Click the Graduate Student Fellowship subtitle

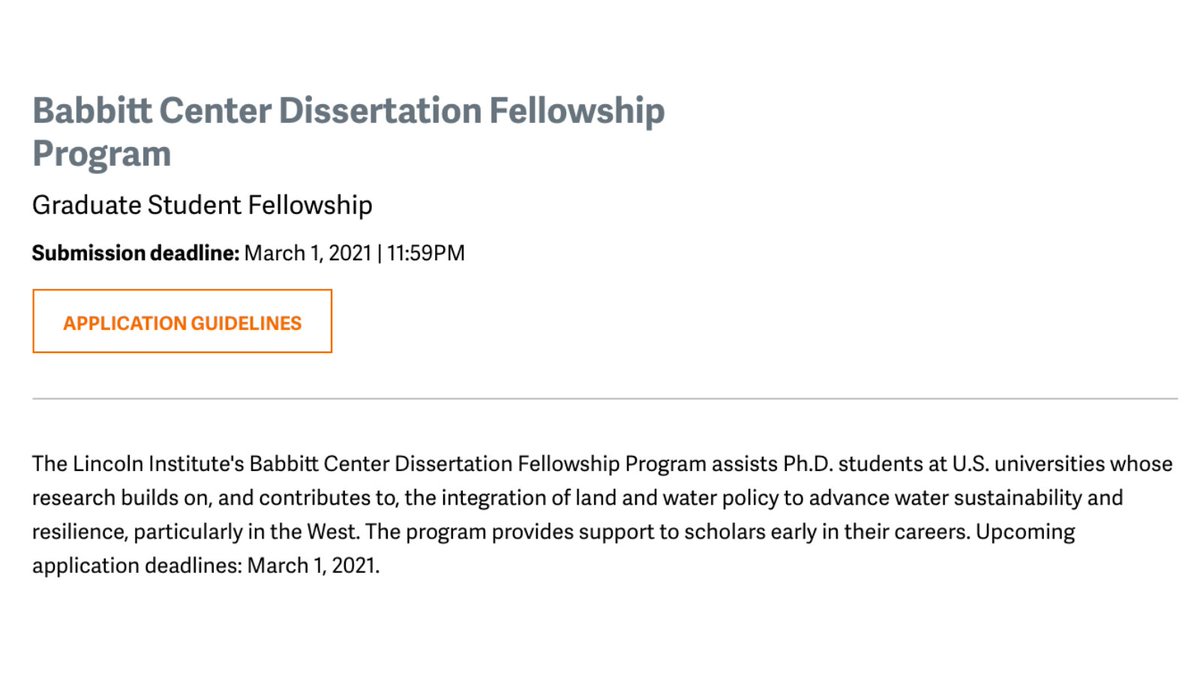click(202, 205)
